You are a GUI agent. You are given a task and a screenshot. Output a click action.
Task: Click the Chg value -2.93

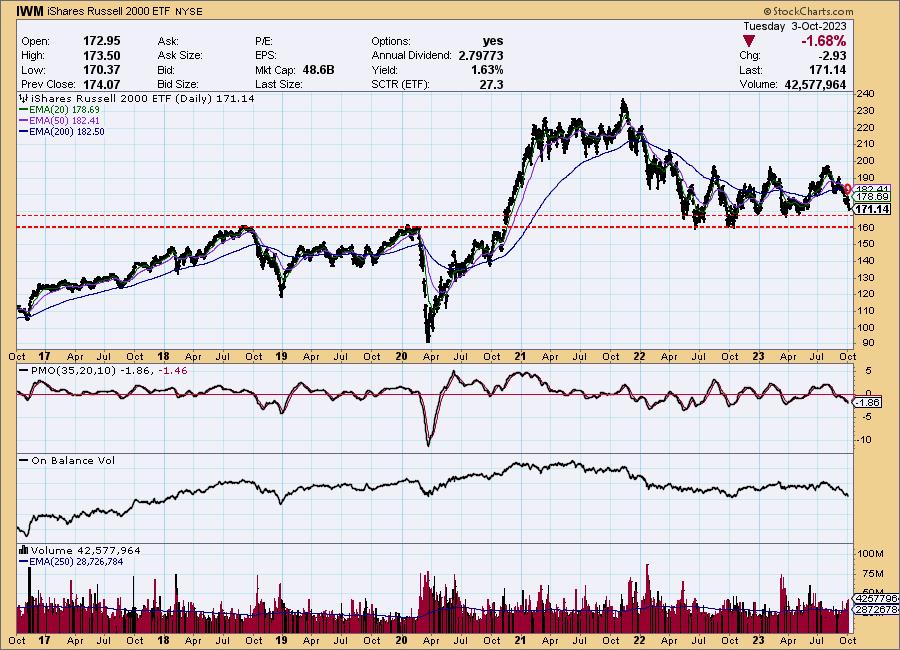(832, 56)
